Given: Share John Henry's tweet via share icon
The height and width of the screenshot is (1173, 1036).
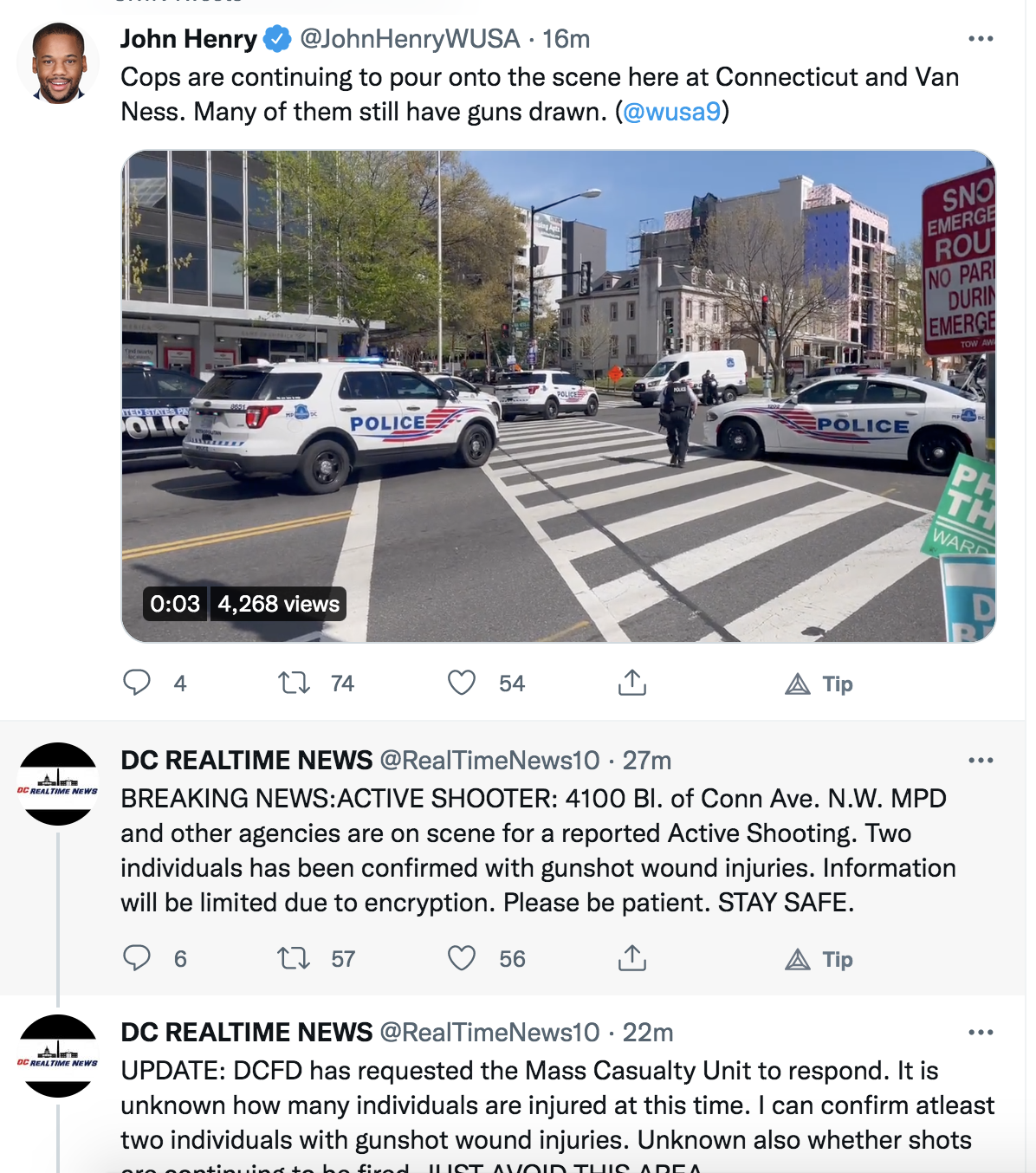Looking at the screenshot, I should [632, 683].
